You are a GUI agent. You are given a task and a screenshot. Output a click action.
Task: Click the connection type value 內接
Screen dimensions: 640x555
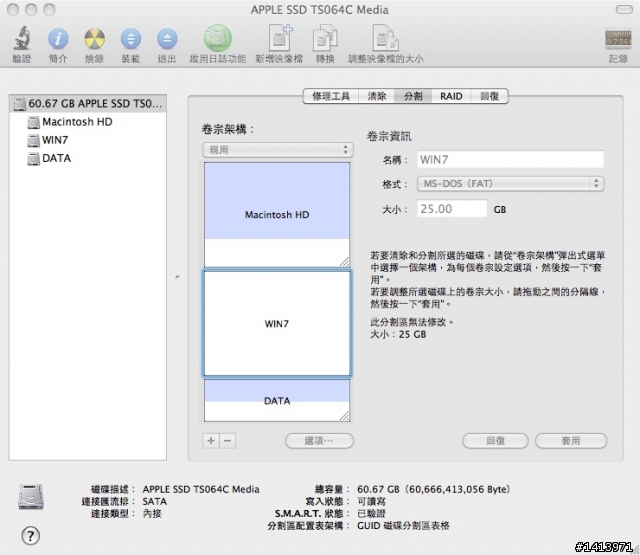point(152,513)
